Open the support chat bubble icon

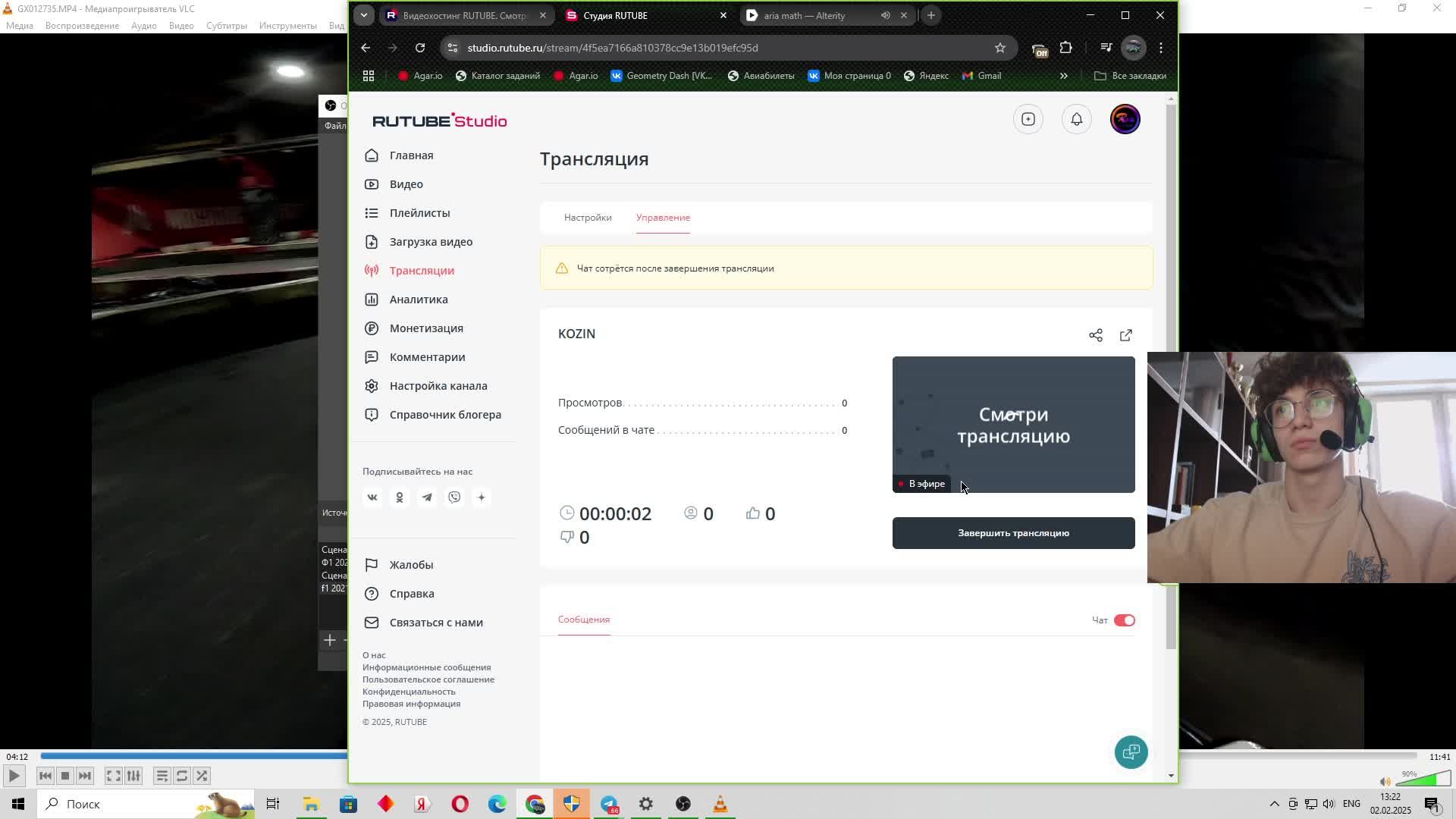click(1131, 752)
